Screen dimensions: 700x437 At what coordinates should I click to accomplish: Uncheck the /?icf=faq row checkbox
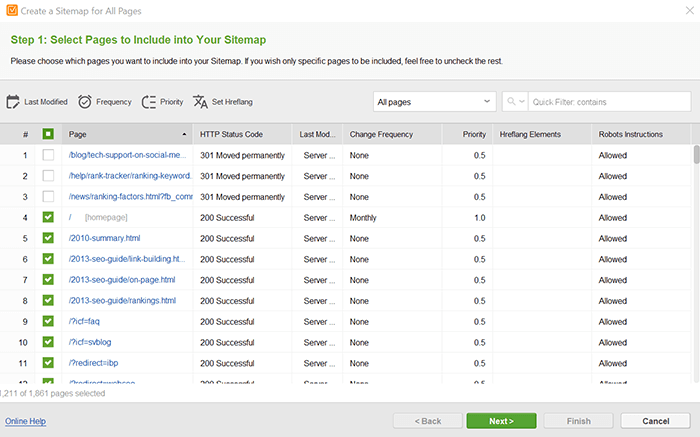click(48, 321)
